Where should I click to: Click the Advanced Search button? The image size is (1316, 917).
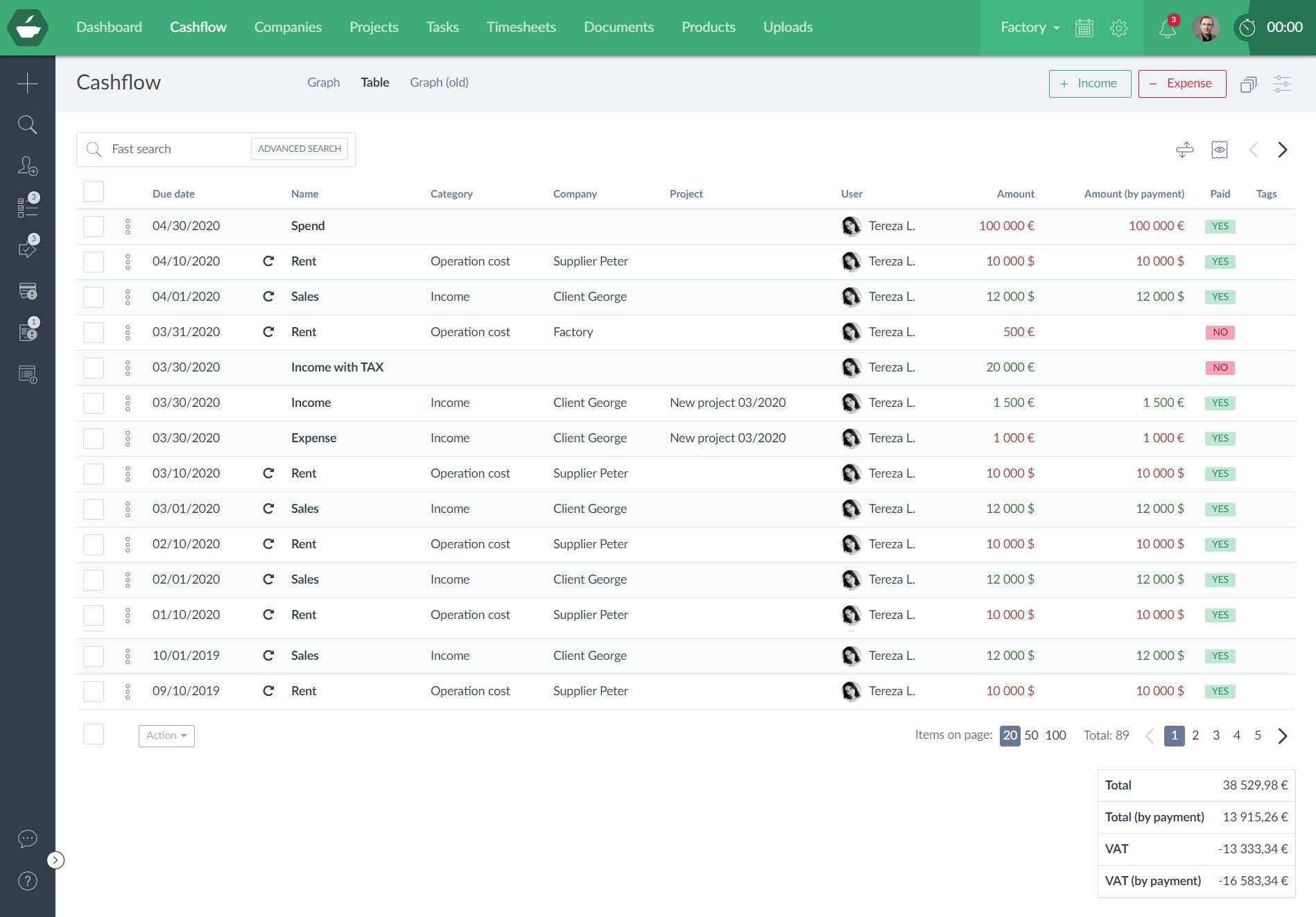(300, 149)
